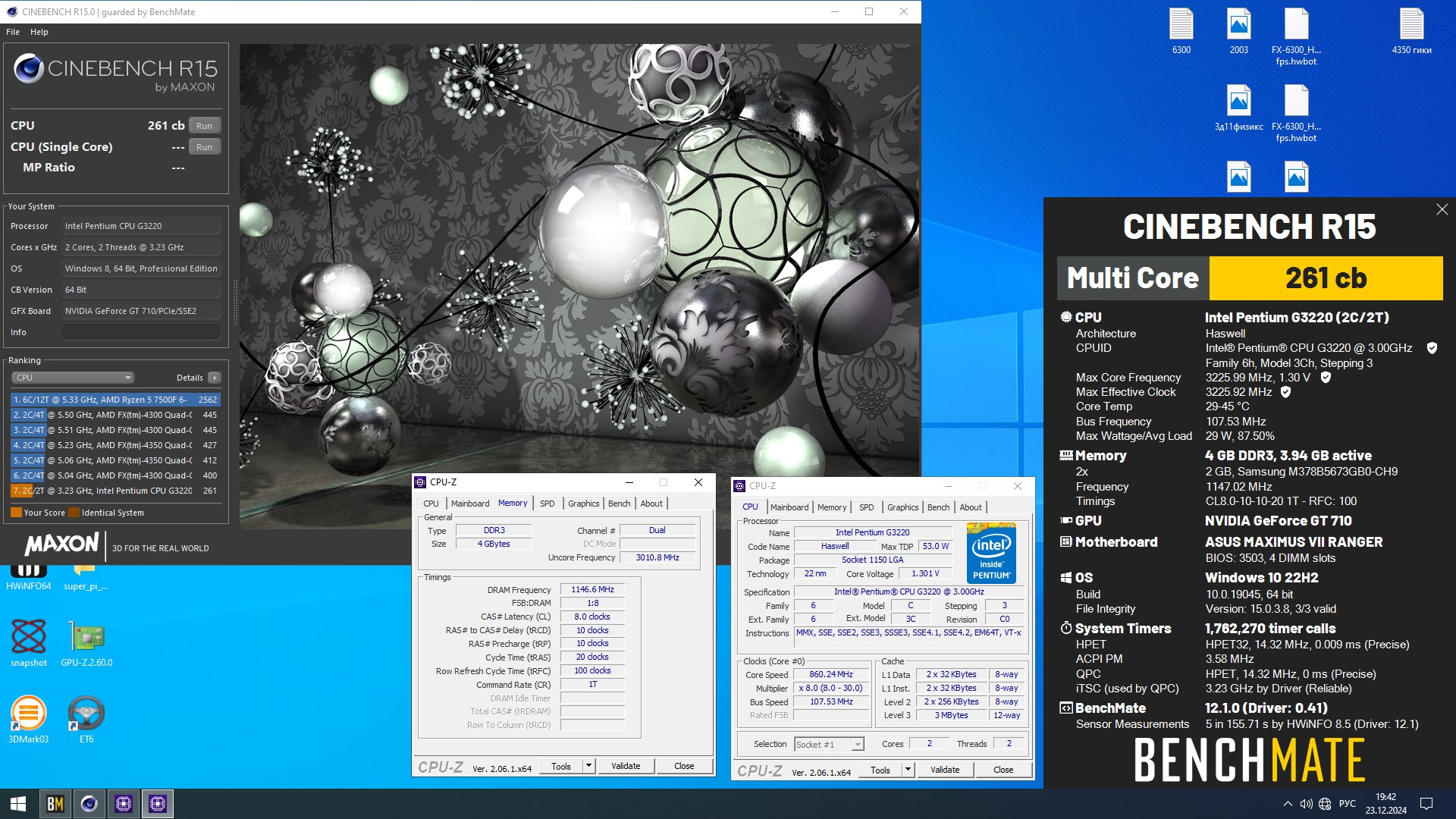Viewport: 1456px width, 819px height.
Task: Open notification center icon
Action: [x=1426, y=804]
